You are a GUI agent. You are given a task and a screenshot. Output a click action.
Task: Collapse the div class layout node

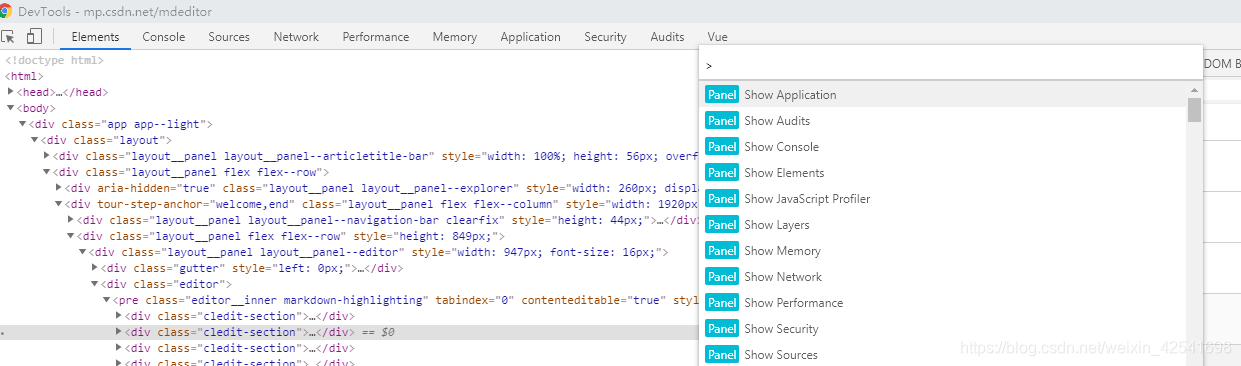tap(35, 140)
